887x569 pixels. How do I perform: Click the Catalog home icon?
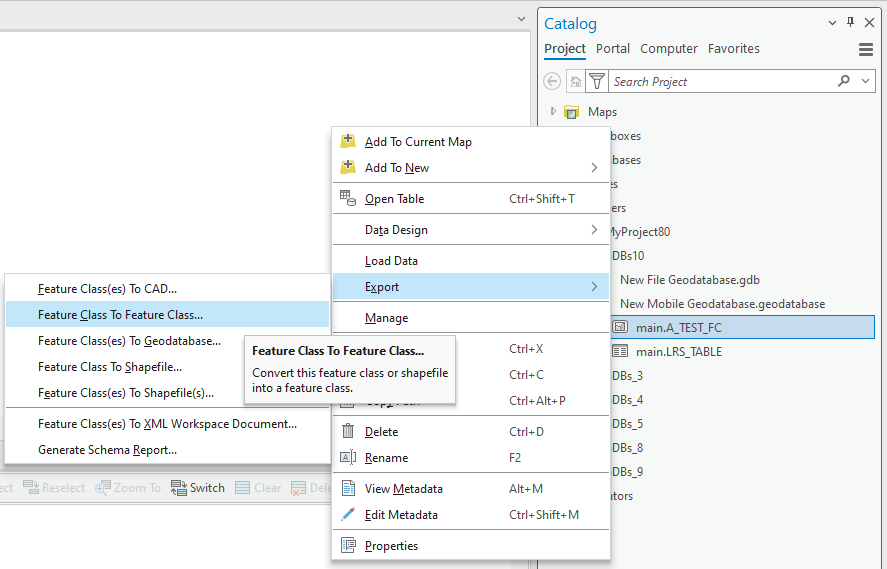[x=575, y=82]
